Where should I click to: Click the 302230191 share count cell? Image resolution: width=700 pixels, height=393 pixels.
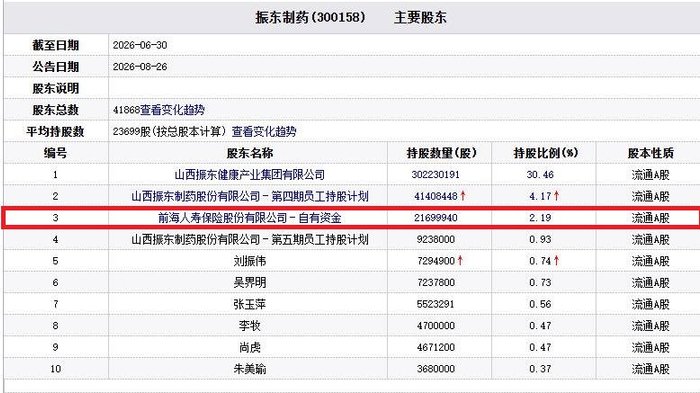pos(435,175)
